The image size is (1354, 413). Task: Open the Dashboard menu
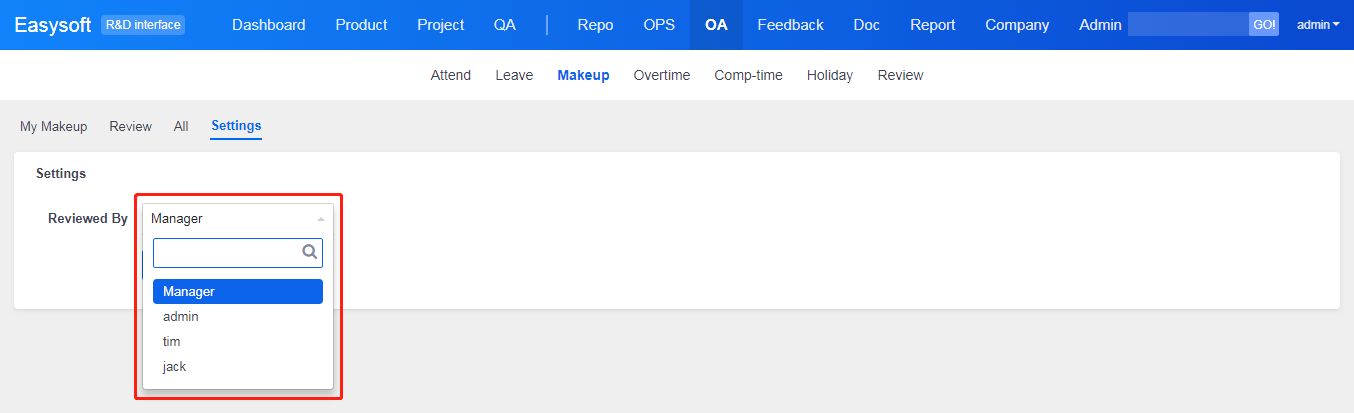[269, 25]
